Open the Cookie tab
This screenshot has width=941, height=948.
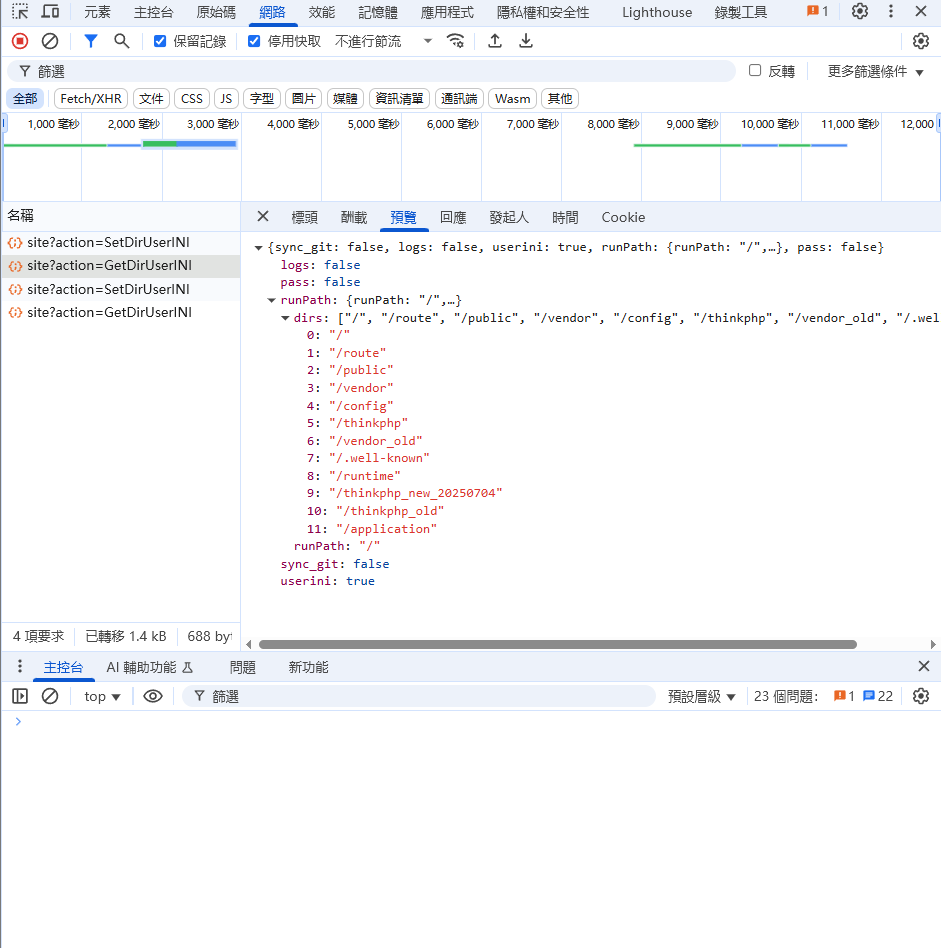click(x=623, y=217)
